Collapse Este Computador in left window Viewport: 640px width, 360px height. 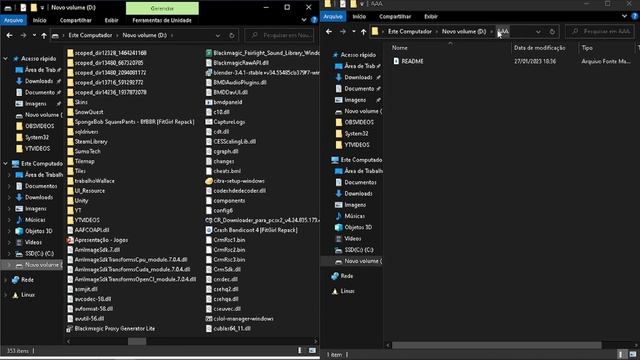[x=5, y=164]
